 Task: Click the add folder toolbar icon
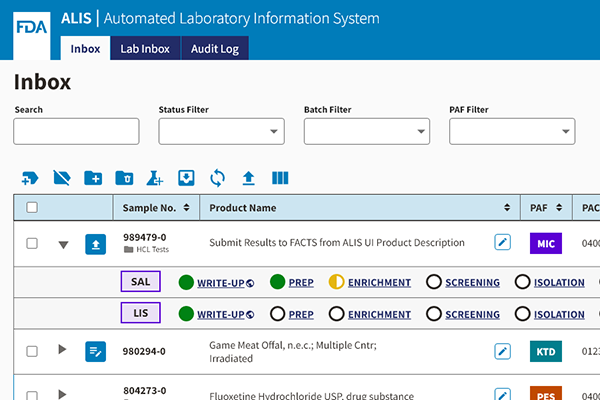pyautogui.click(x=92, y=178)
